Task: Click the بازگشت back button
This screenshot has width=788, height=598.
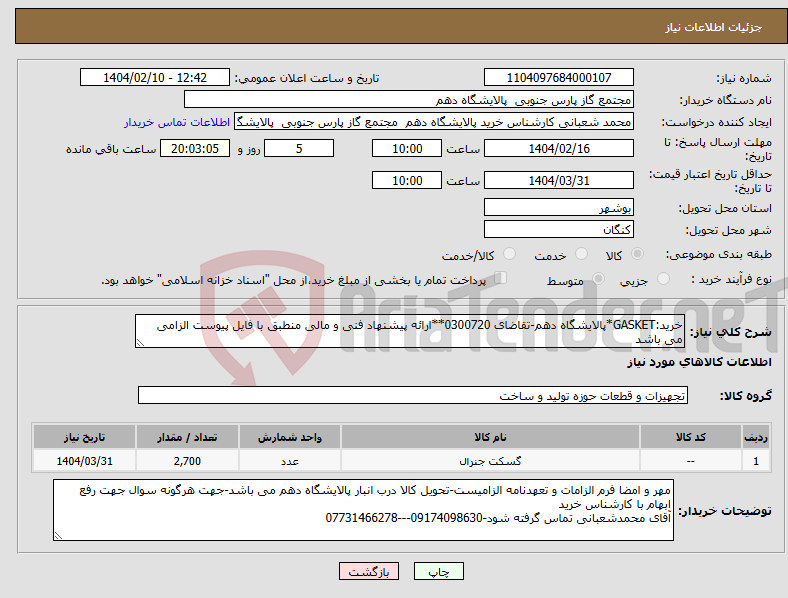Action: [x=369, y=571]
